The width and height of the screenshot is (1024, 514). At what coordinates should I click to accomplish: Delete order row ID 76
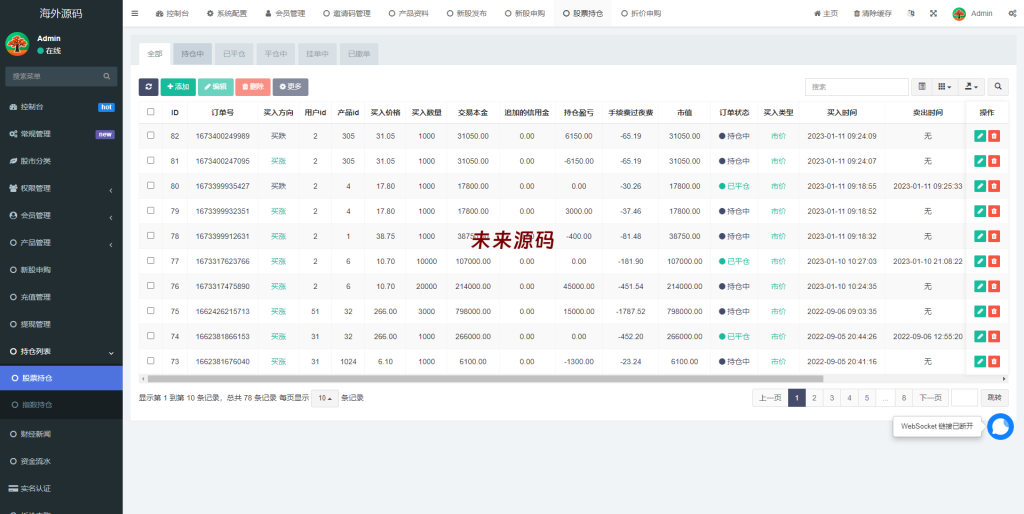(x=994, y=286)
